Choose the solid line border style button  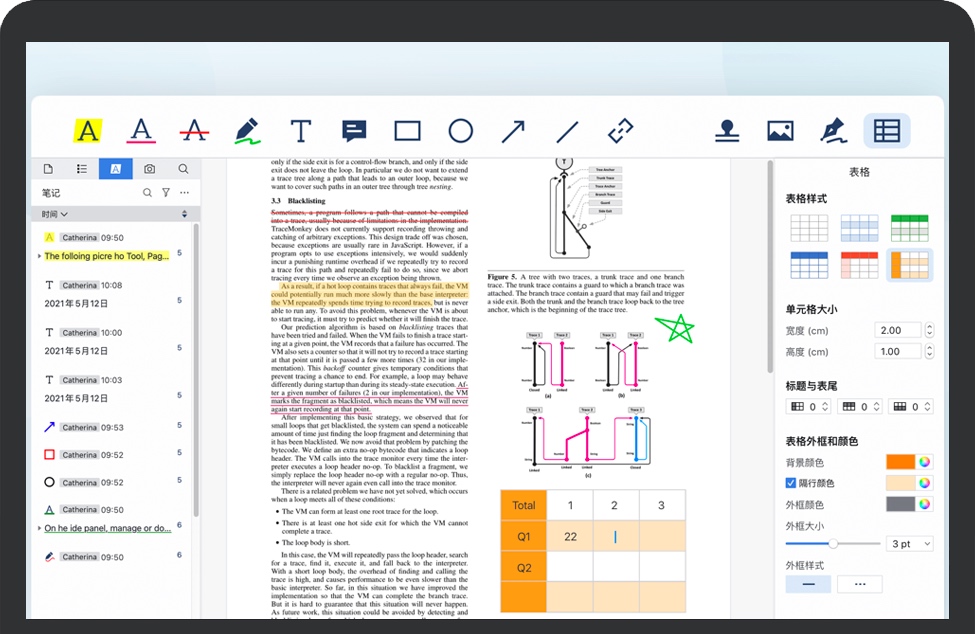pyautogui.click(x=807, y=584)
